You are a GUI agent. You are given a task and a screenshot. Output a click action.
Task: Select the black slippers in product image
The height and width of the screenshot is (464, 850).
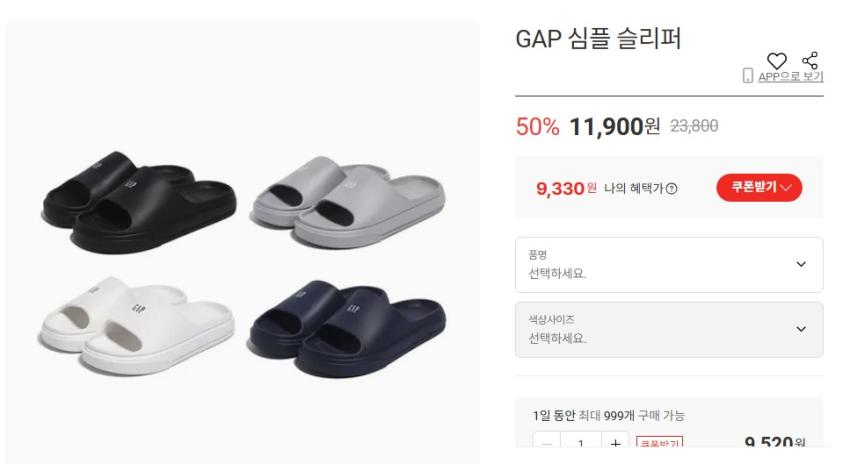click(x=139, y=203)
